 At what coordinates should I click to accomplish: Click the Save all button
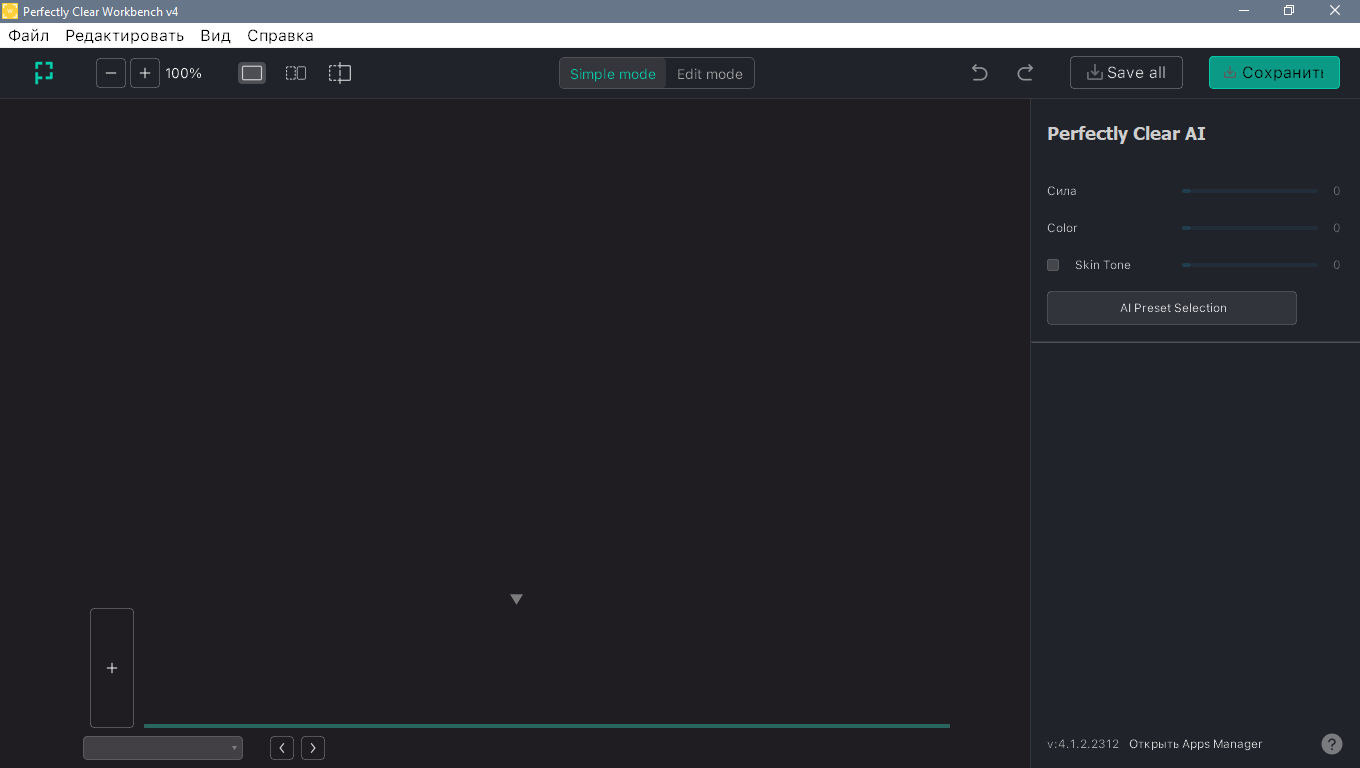pyautogui.click(x=1126, y=73)
